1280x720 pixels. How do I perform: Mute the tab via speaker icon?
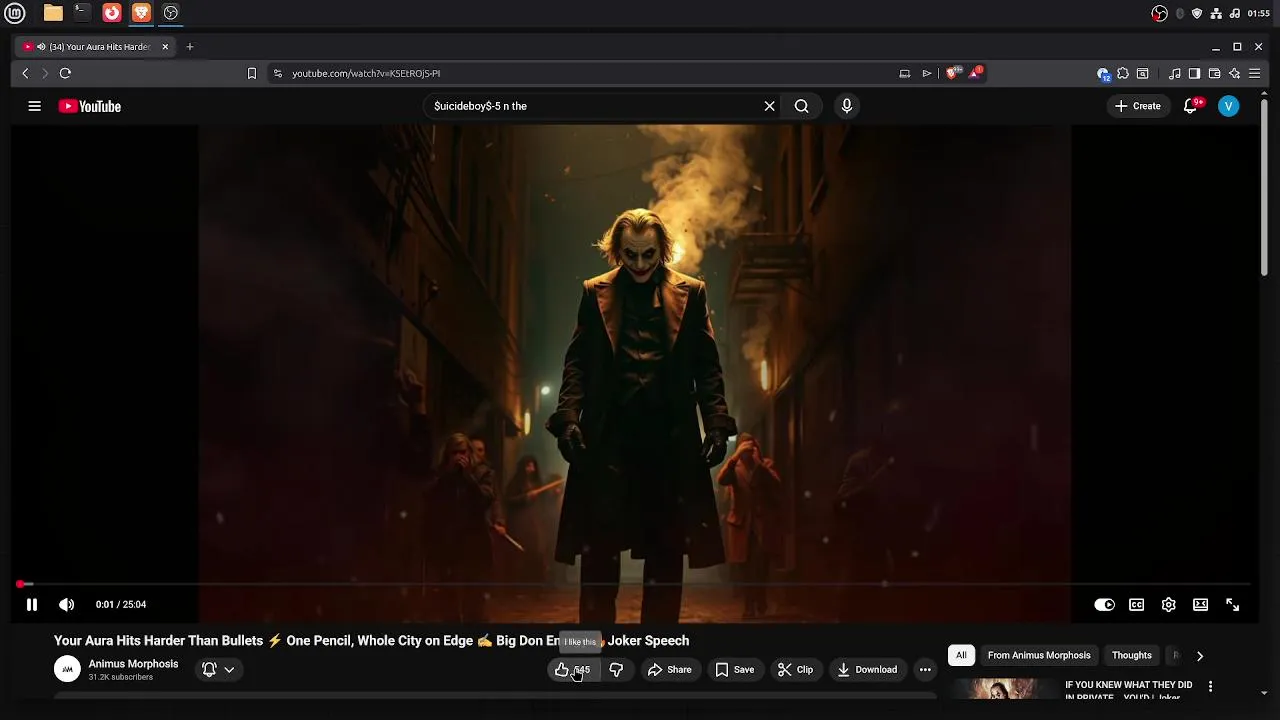click(41, 46)
